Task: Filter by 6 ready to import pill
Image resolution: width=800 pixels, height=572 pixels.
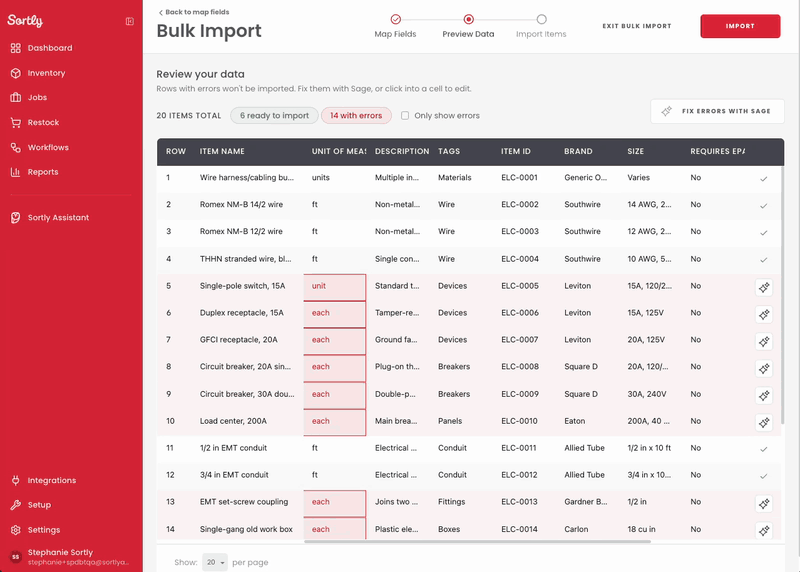Action: tap(274, 115)
